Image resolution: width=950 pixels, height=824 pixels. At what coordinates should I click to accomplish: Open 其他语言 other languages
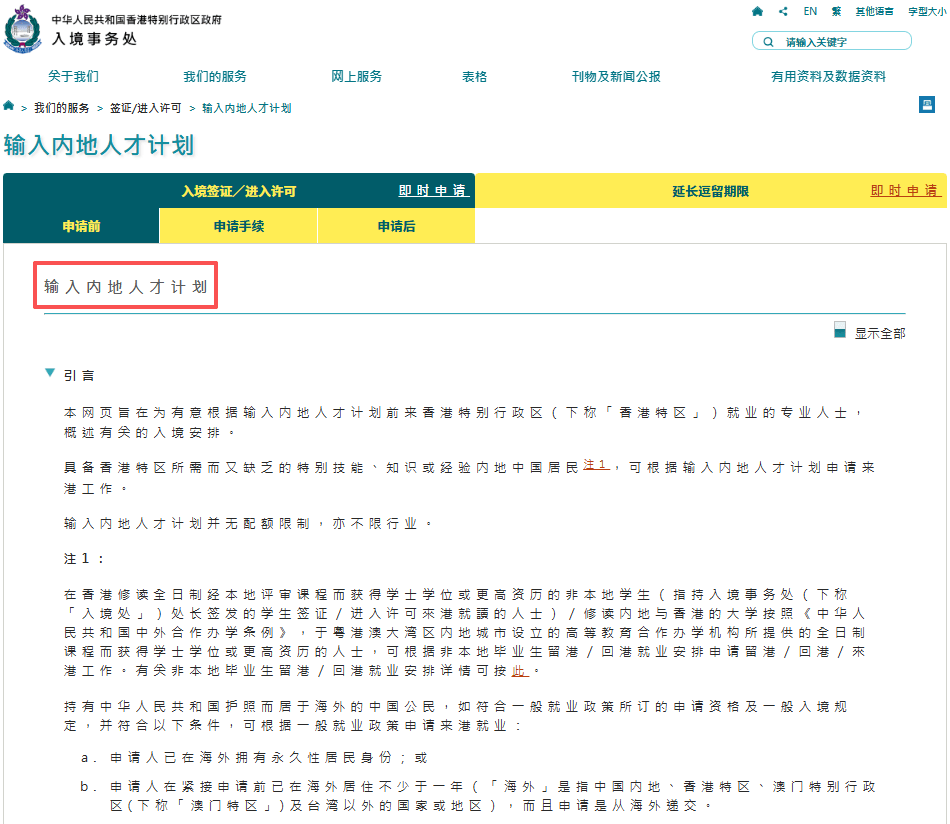click(x=874, y=11)
